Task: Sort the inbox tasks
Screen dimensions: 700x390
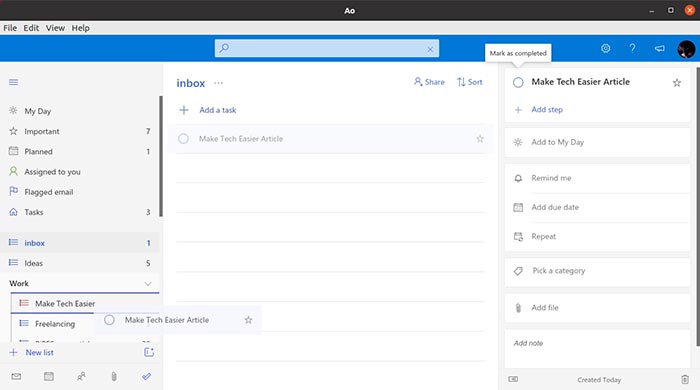Action: point(470,82)
